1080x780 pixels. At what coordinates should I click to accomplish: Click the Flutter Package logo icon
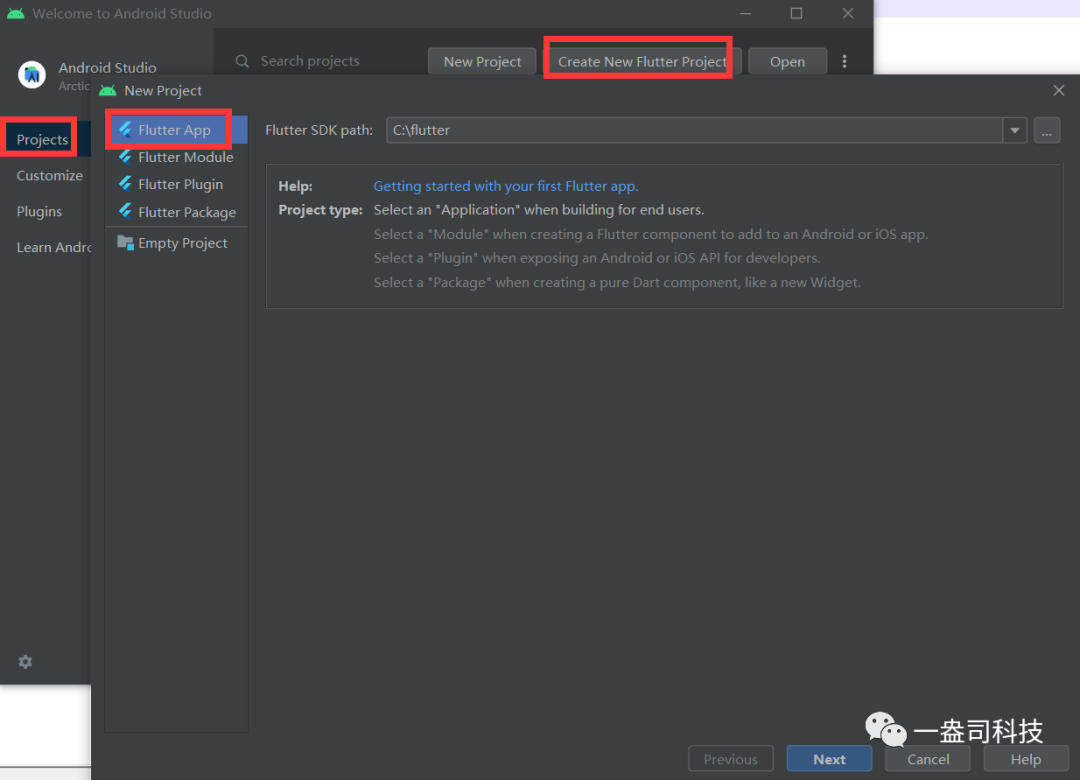(125, 212)
